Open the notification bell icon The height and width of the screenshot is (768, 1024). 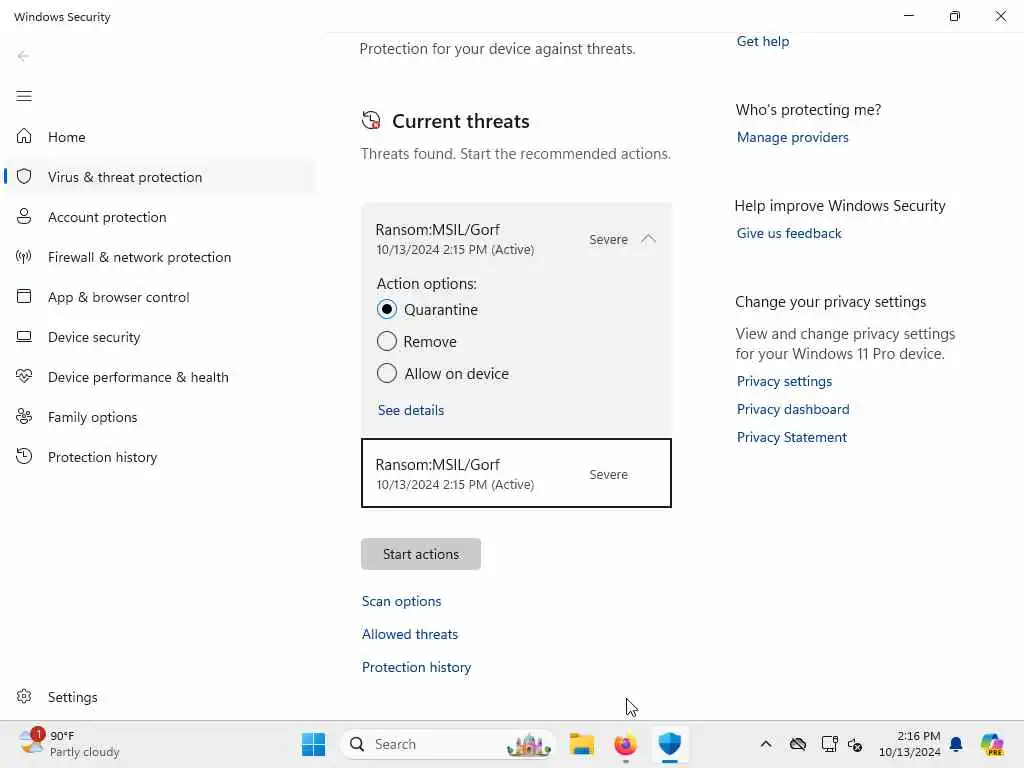click(x=956, y=744)
